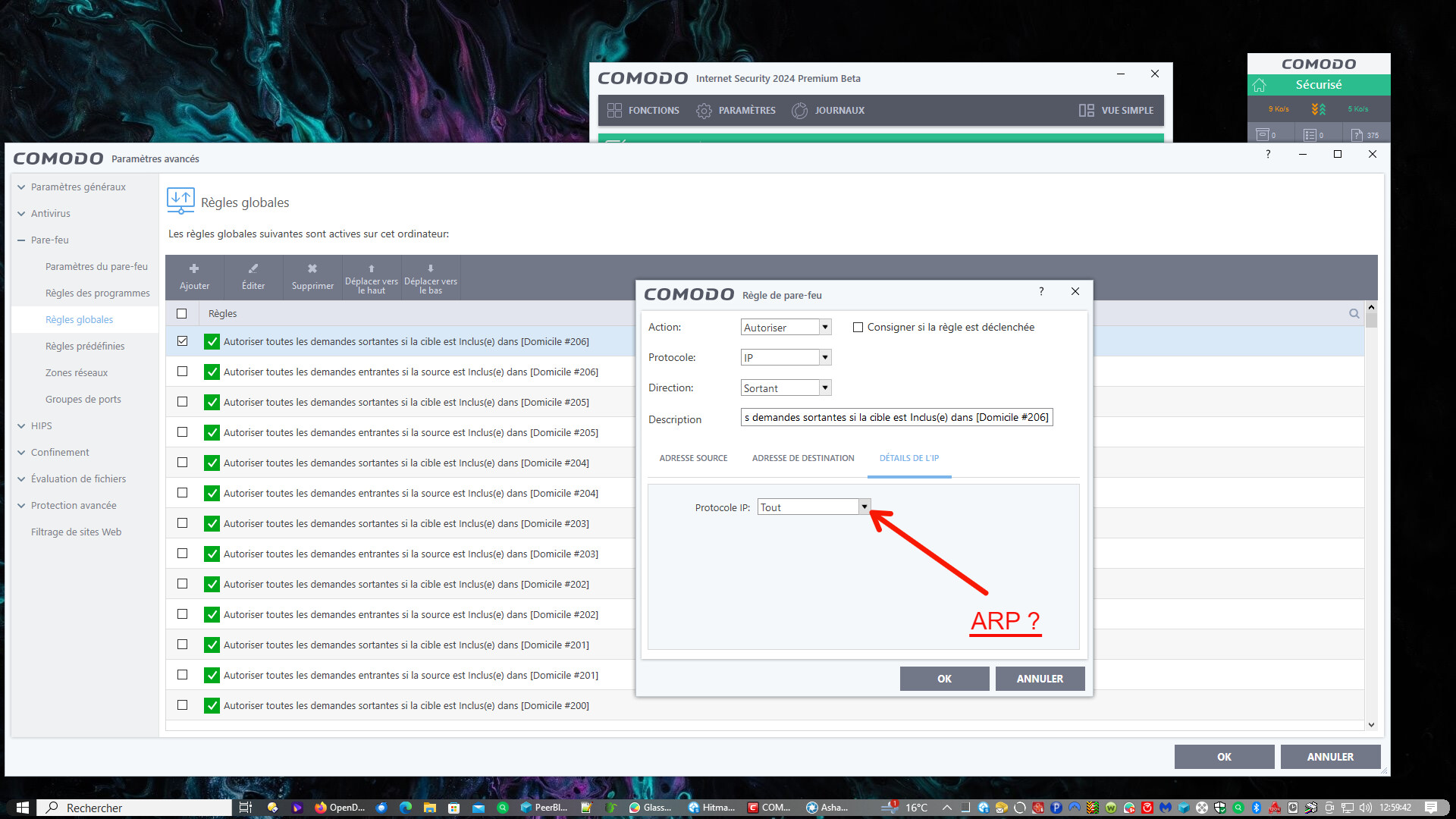Click ANNULER in the firewall rule dialog
This screenshot has width=1456, height=819.
click(1040, 679)
